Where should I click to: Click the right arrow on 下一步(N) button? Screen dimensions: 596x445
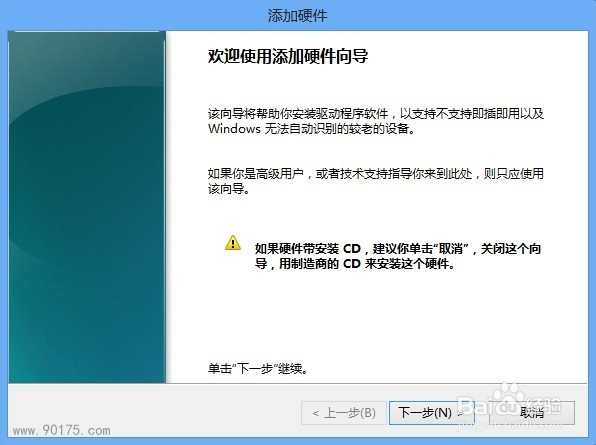(x=461, y=413)
